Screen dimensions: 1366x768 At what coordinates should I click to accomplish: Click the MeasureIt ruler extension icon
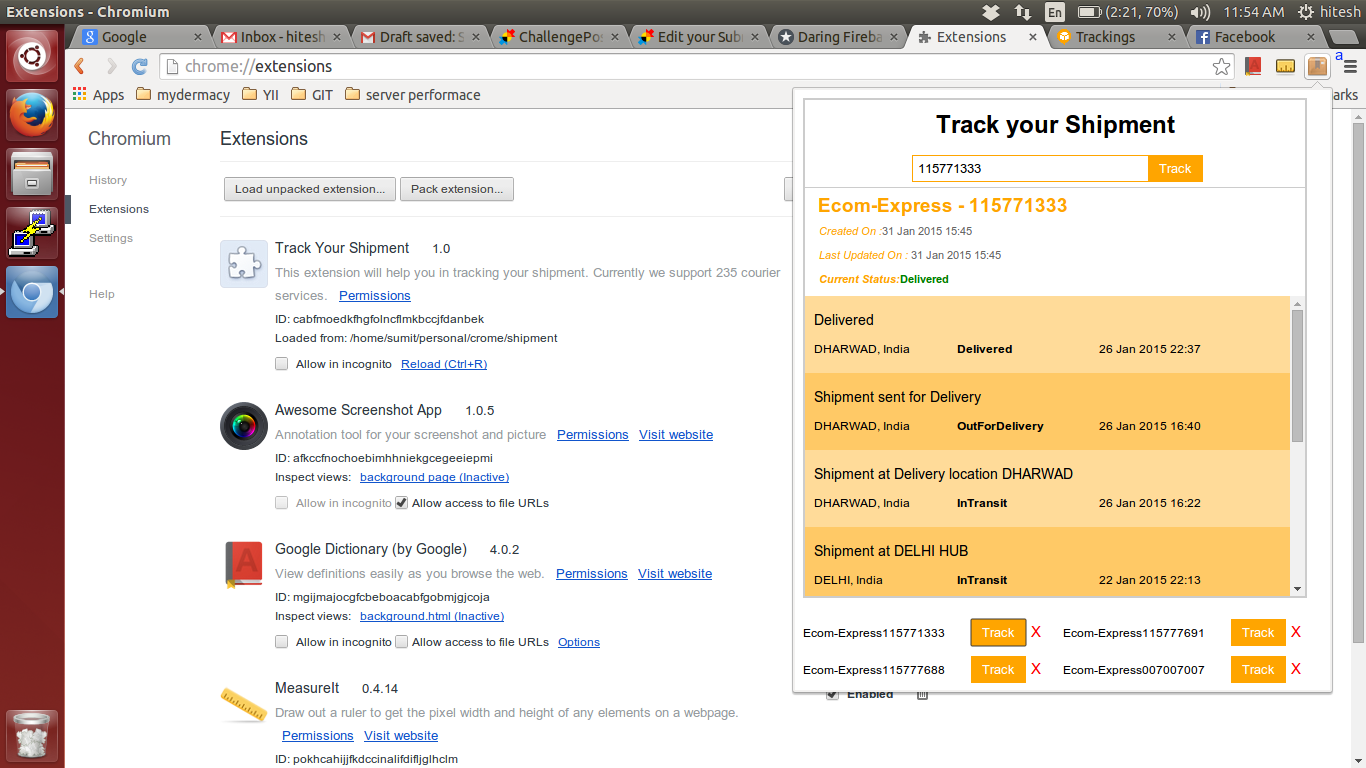244,704
